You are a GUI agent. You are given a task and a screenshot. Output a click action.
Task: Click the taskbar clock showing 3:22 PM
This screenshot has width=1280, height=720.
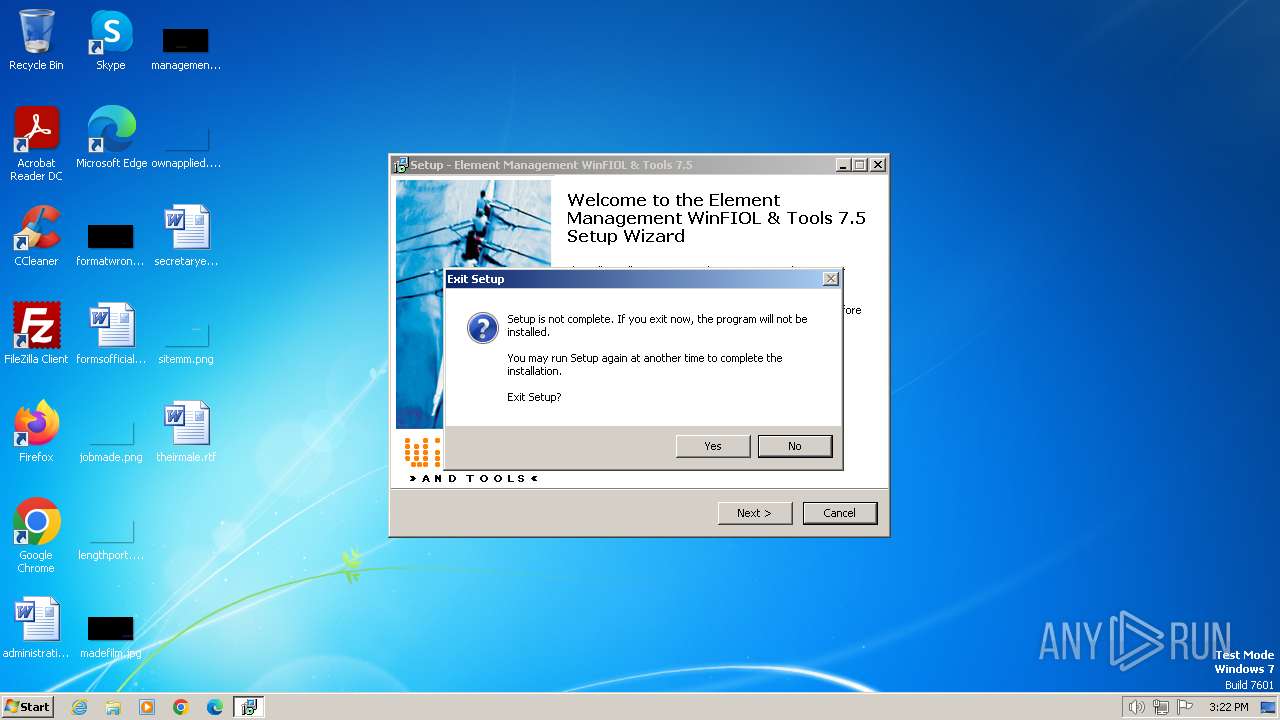(x=1228, y=707)
